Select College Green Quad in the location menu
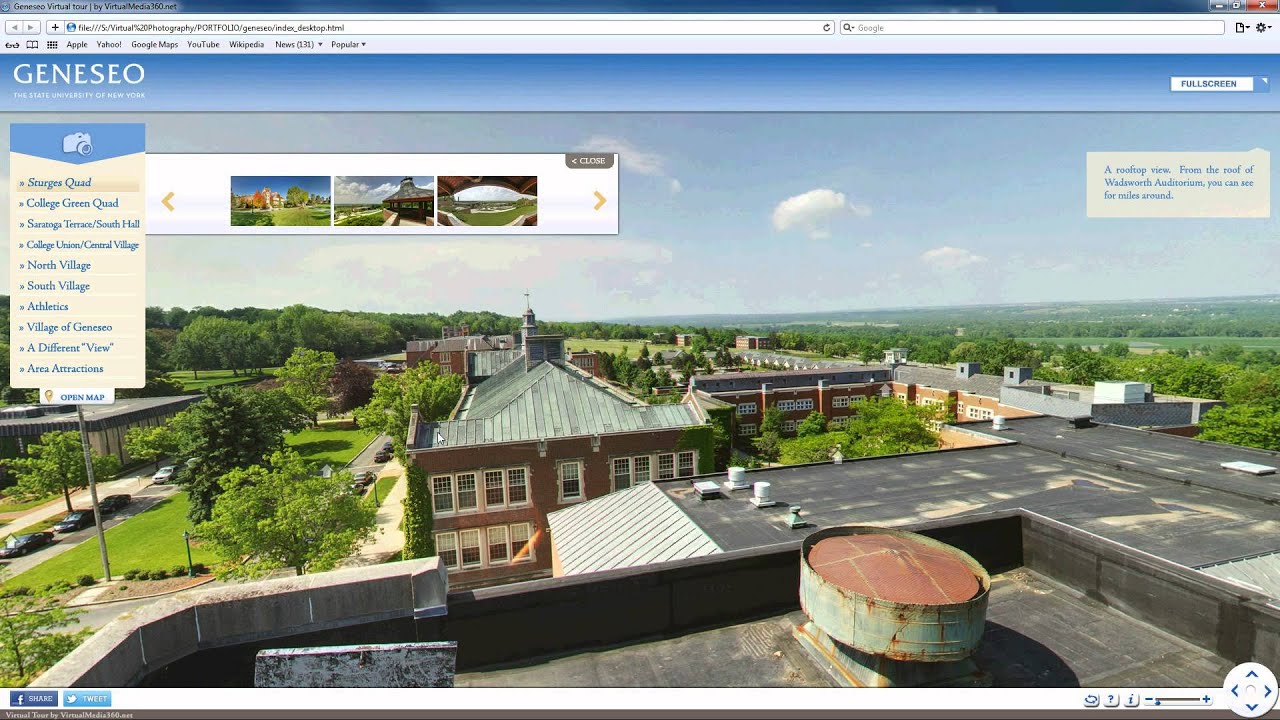The image size is (1280, 720). click(72, 203)
